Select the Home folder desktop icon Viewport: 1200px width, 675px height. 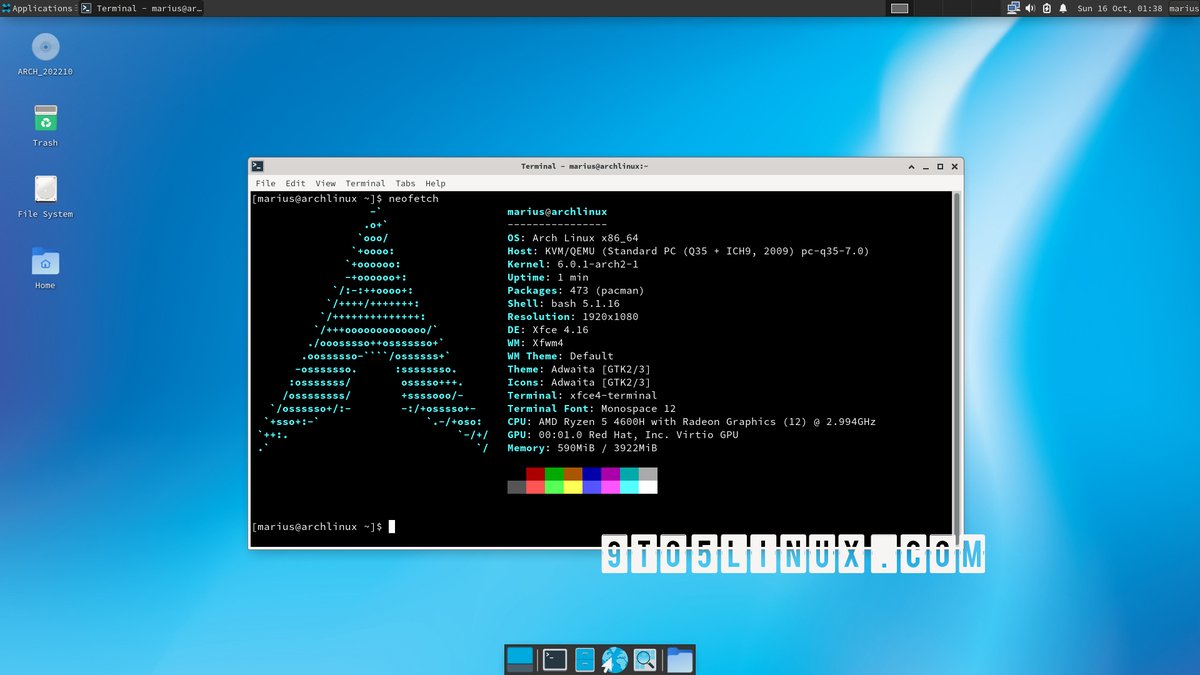(45, 268)
